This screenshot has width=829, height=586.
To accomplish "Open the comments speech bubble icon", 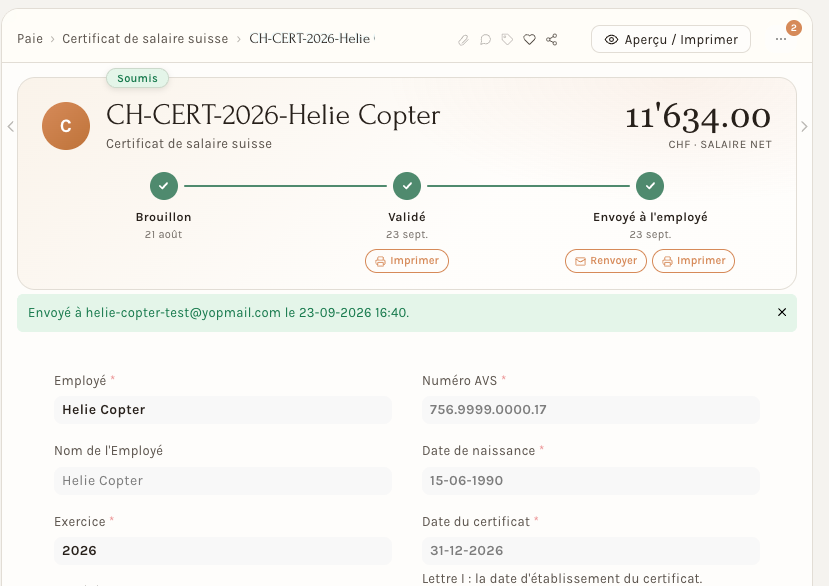I will click(x=485, y=40).
